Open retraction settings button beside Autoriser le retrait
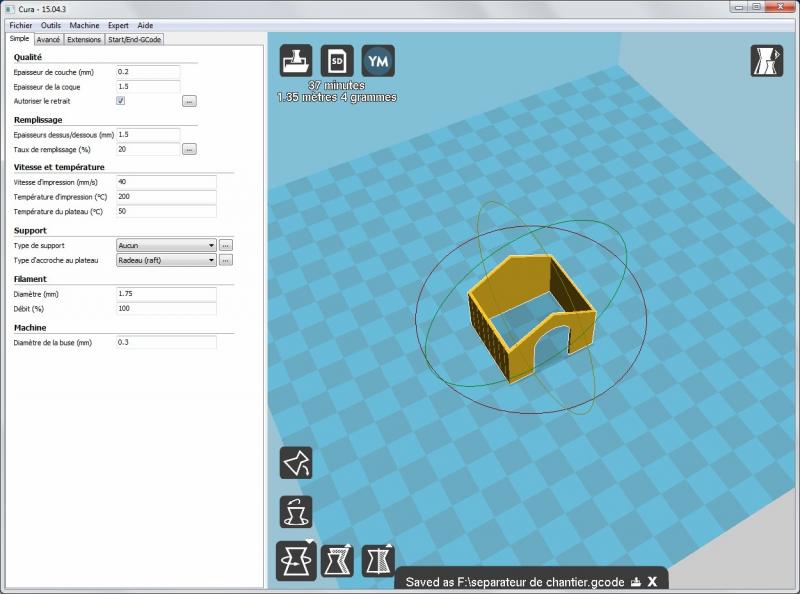 [189, 101]
